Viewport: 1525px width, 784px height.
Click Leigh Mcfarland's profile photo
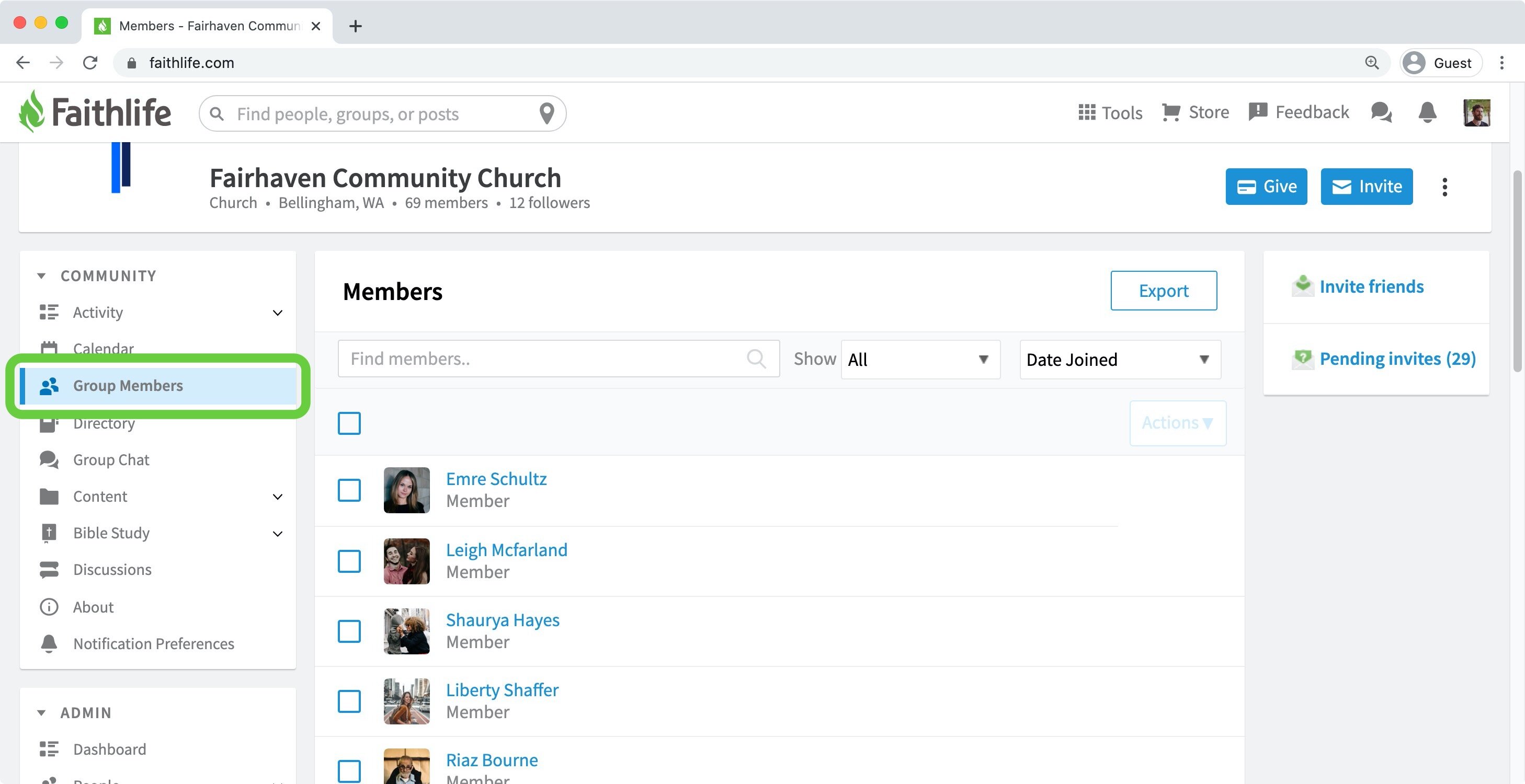(x=407, y=561)
